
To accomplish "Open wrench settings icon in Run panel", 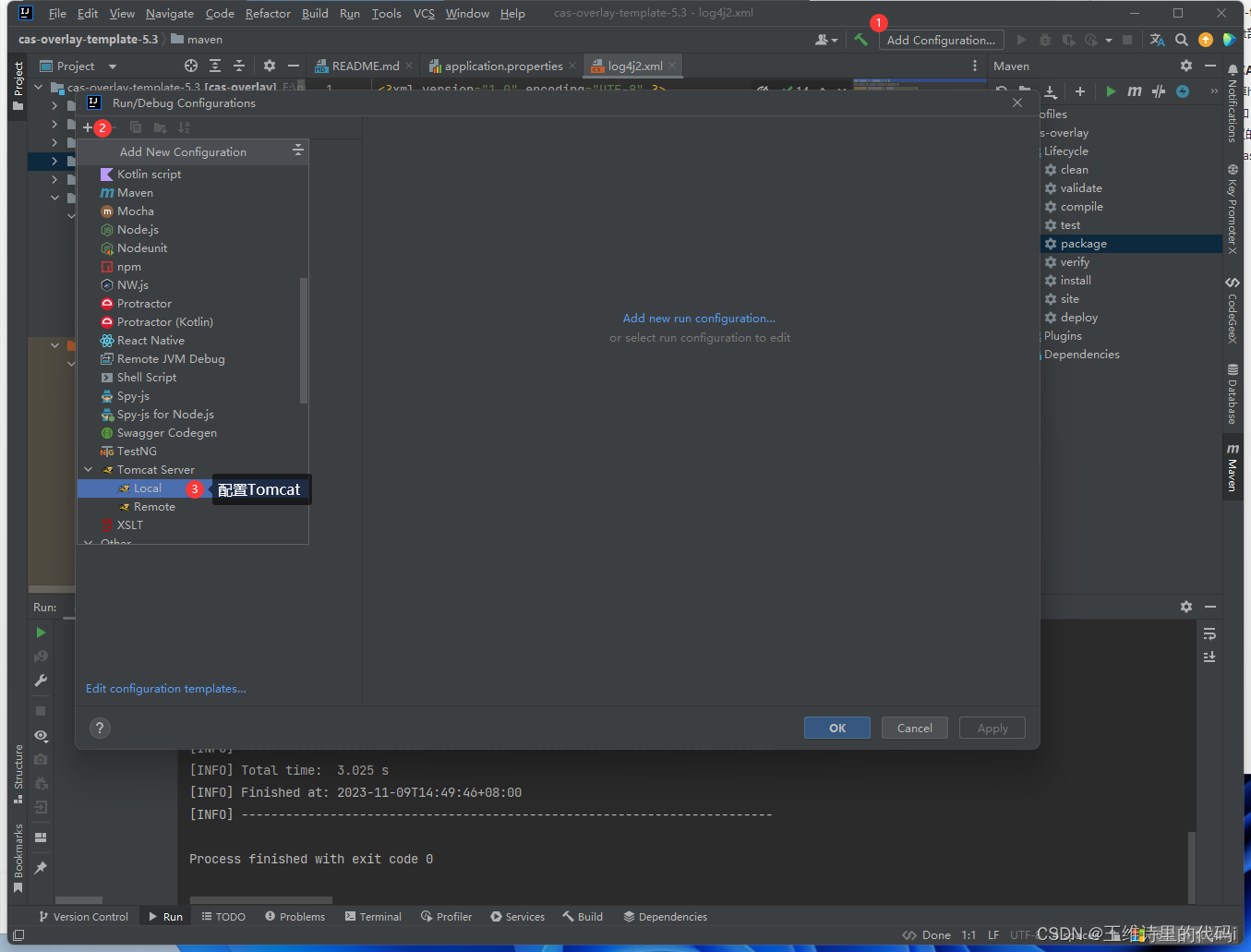I will click(41, 681).
